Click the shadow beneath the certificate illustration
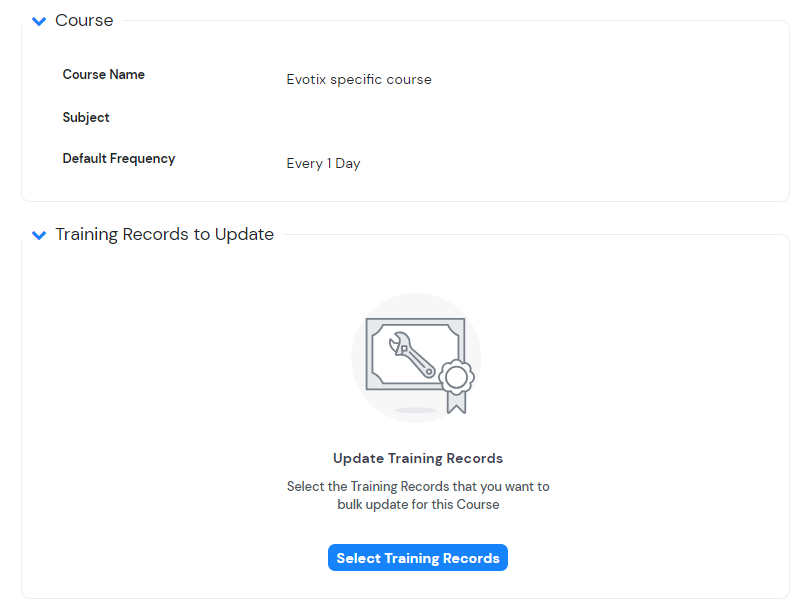This screenshot has height=604, width=805. tap(415, 410)
